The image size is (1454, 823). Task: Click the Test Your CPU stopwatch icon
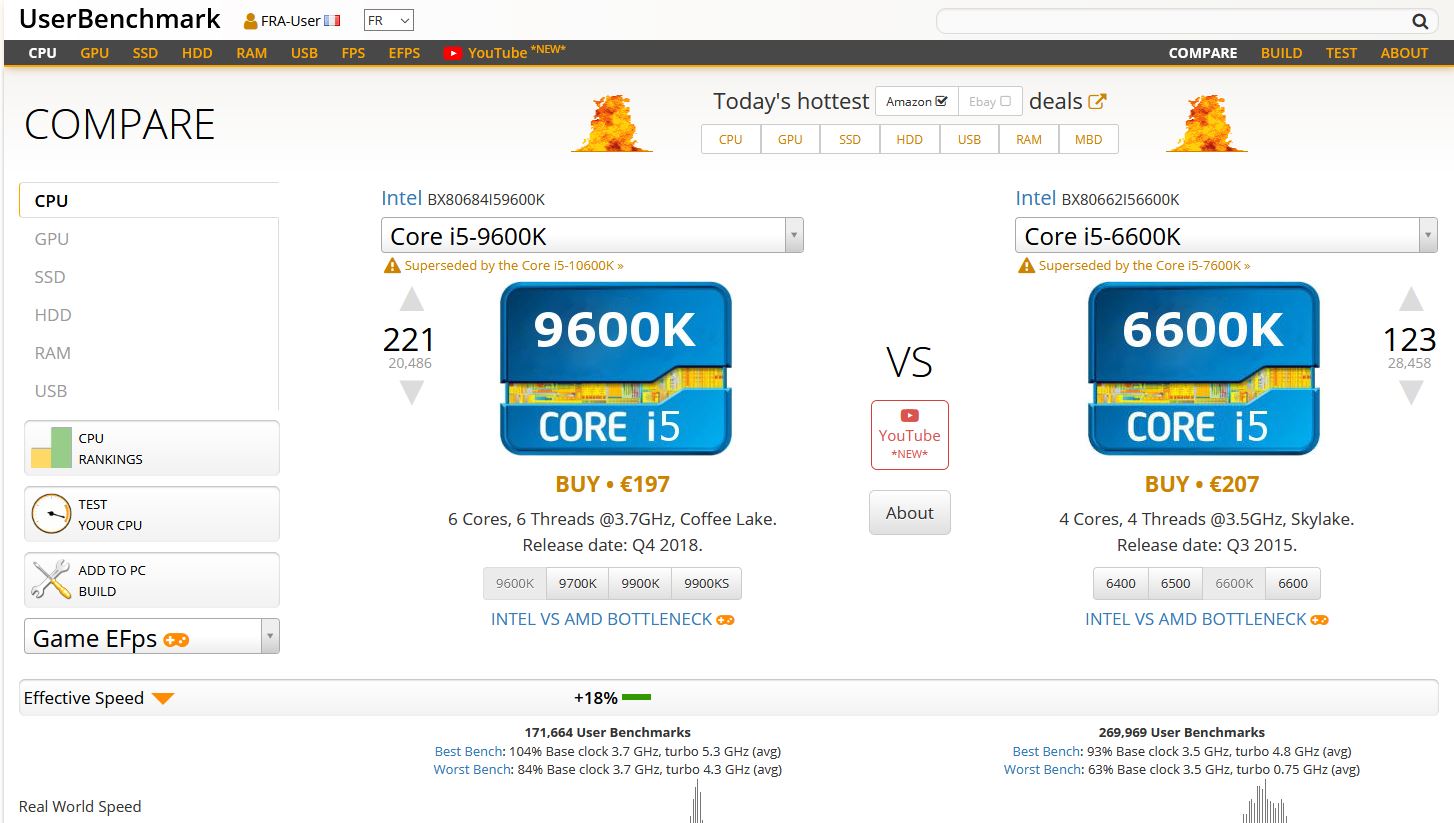(x=51, y=514)
